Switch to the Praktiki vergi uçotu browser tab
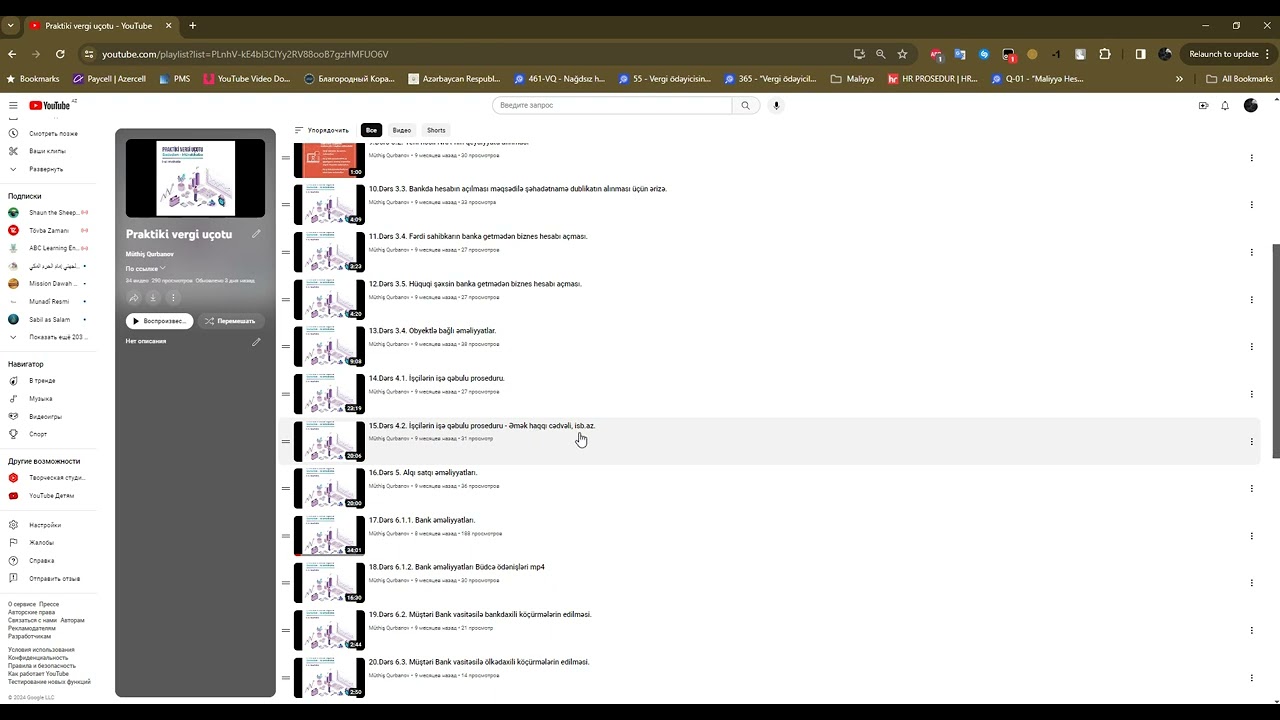 coord(98,25)
